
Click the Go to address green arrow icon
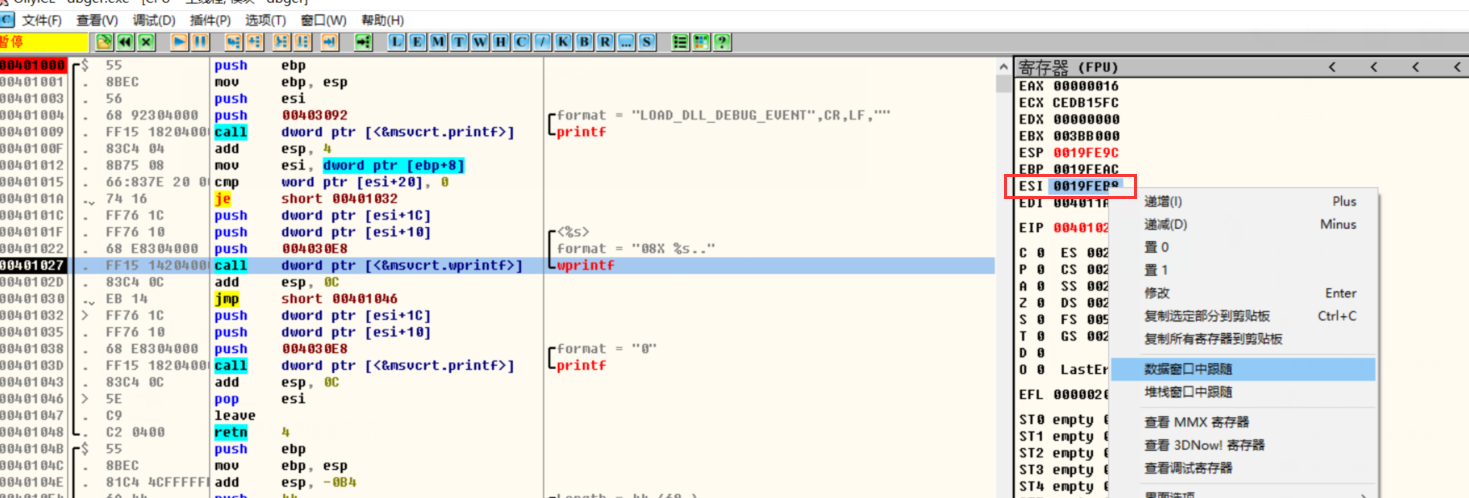[x=363, y=42]
